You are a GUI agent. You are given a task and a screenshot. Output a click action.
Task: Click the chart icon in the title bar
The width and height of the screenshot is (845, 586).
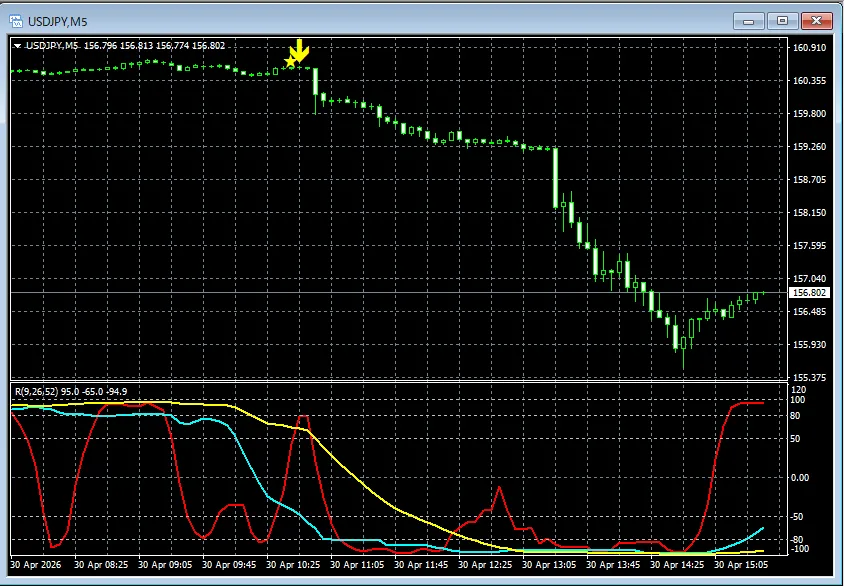[16, 21]
